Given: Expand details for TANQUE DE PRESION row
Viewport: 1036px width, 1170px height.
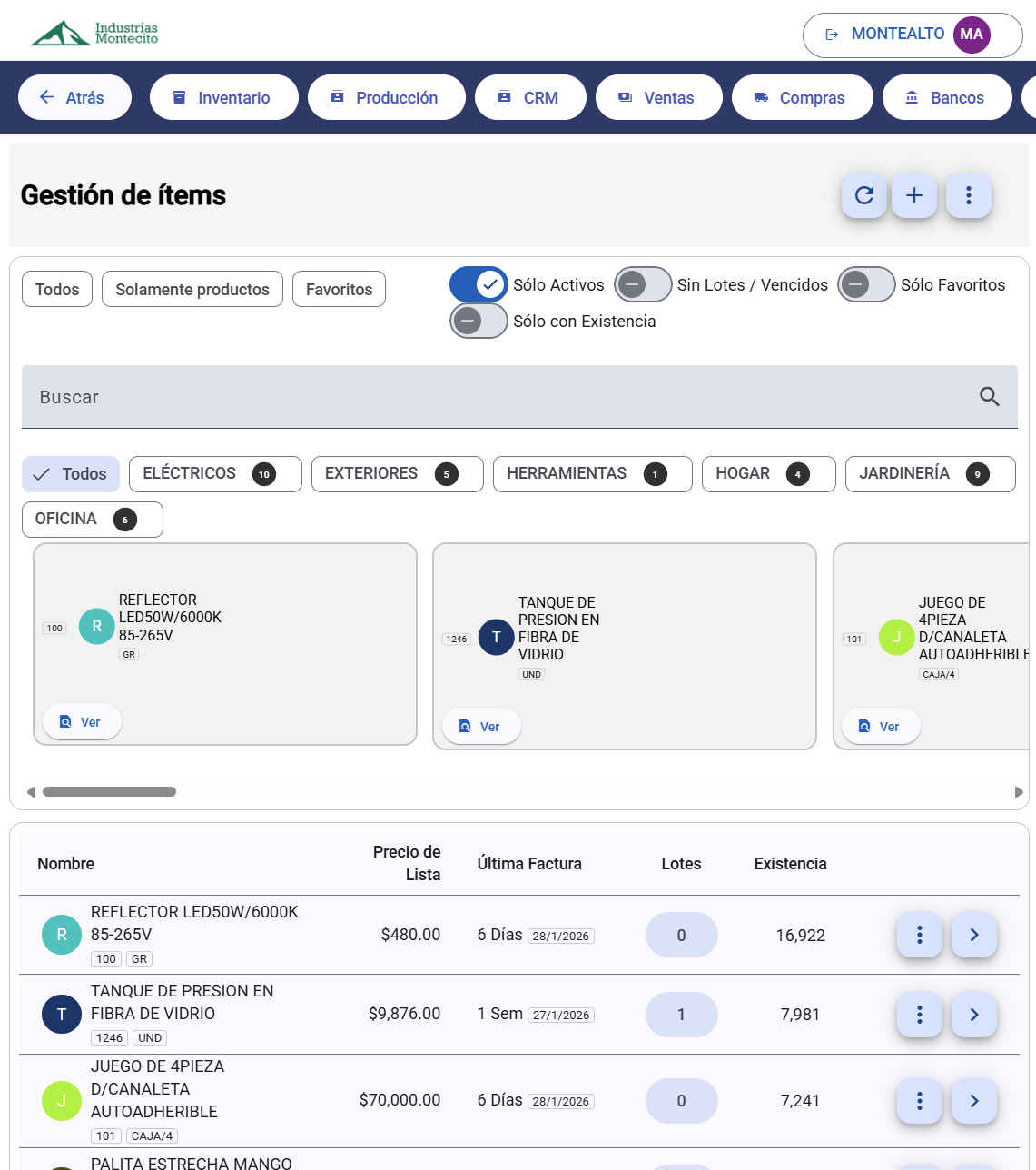Looking at the screenshot, I should (x=973, y=1015).
